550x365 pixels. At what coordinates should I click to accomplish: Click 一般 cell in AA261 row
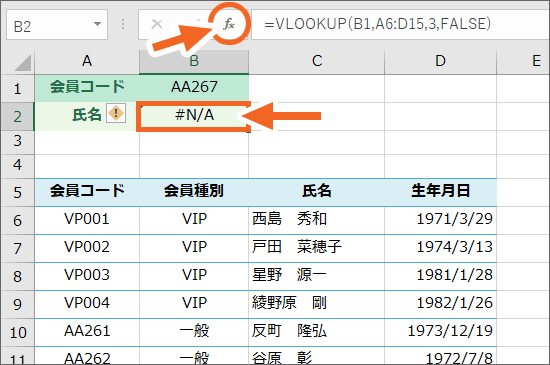[194, 332]
